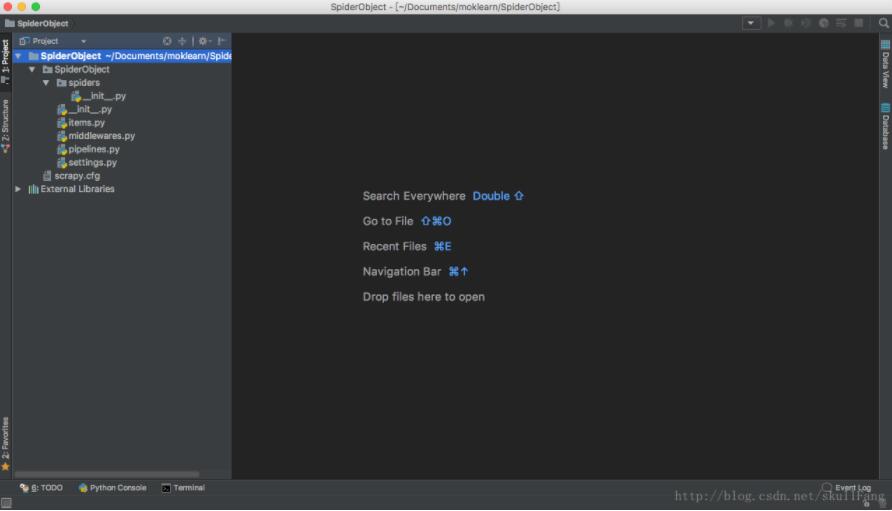Collapse the root SpiderObject project node
The width and height of the screenshot is (892, 511).
pos(18,56)
